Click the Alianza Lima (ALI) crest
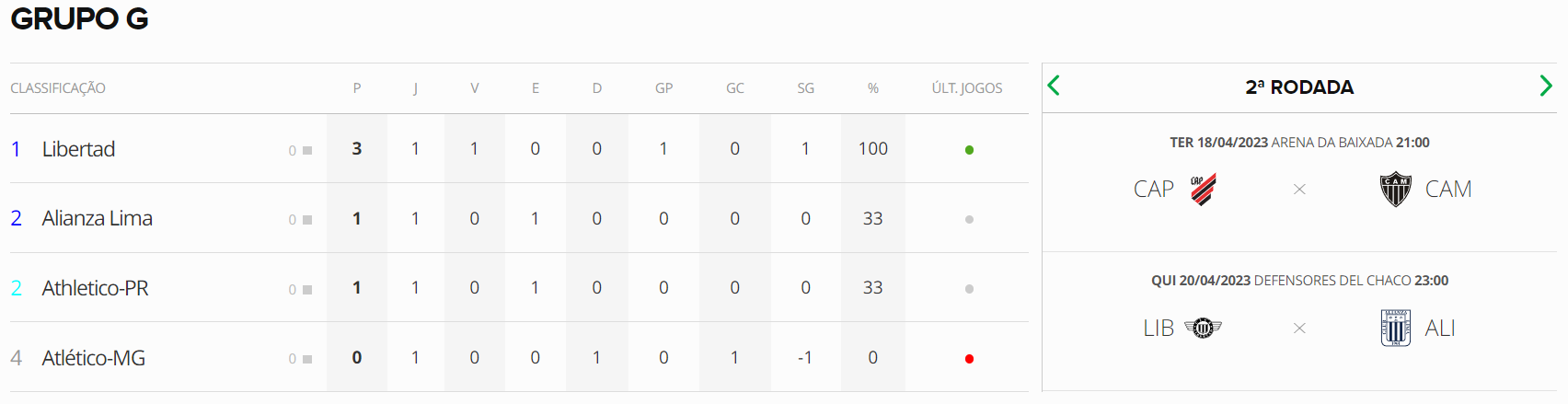Screen dimensions: 1568x404 pyautogui.click(x=1396, y=328)
